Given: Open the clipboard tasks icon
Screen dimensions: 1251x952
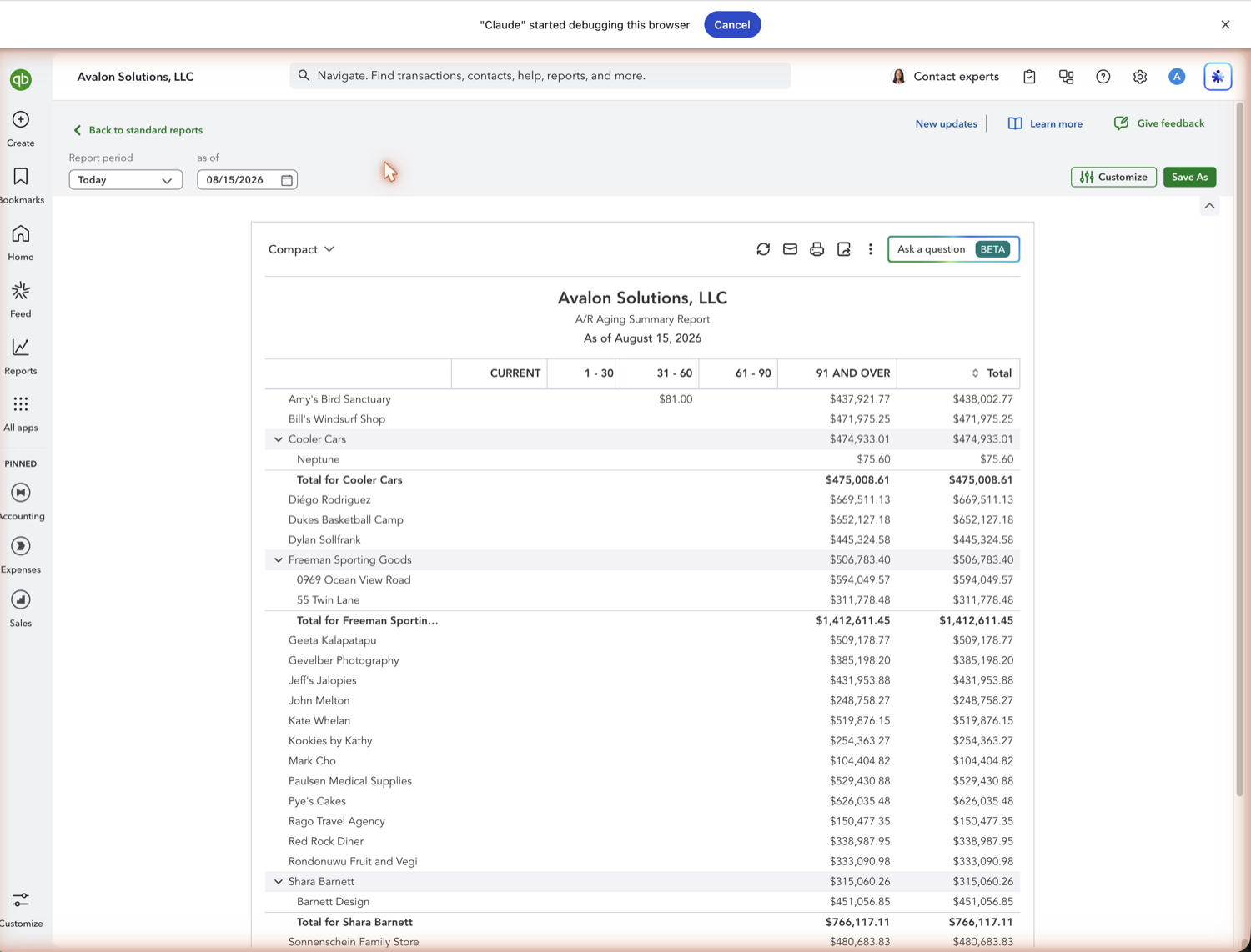Looking at the screenshot, I should 1029,77.
